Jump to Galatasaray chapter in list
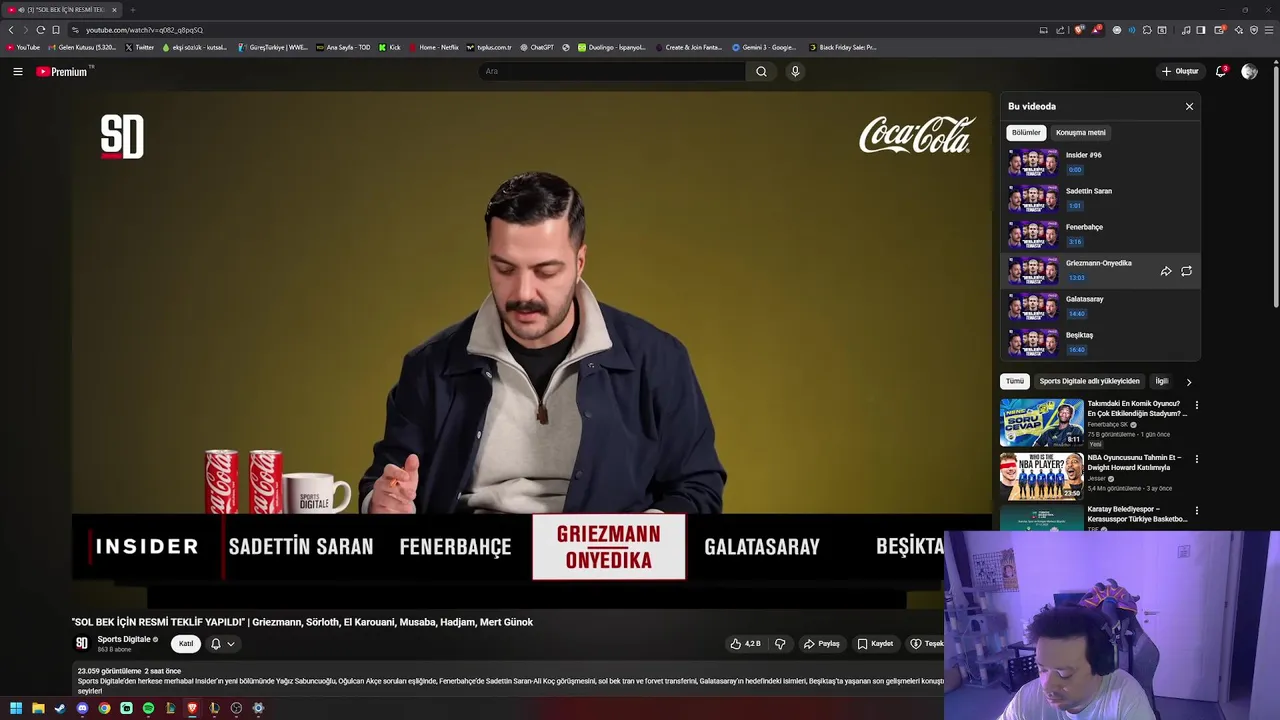This screenshot has width=1280, height=720. click(1100, 306)
